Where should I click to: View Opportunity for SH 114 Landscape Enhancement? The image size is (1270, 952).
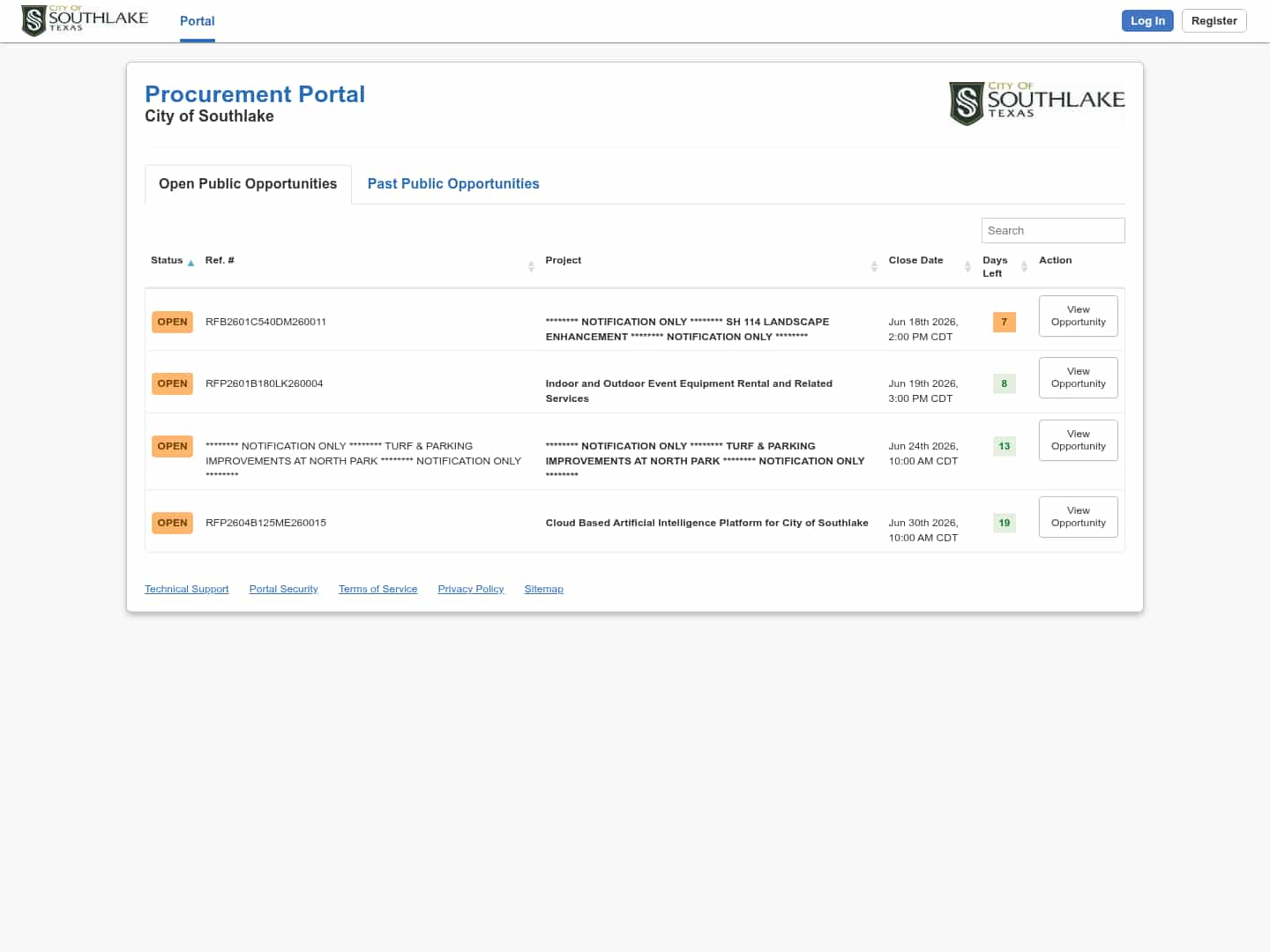(x=1078, y=316)
